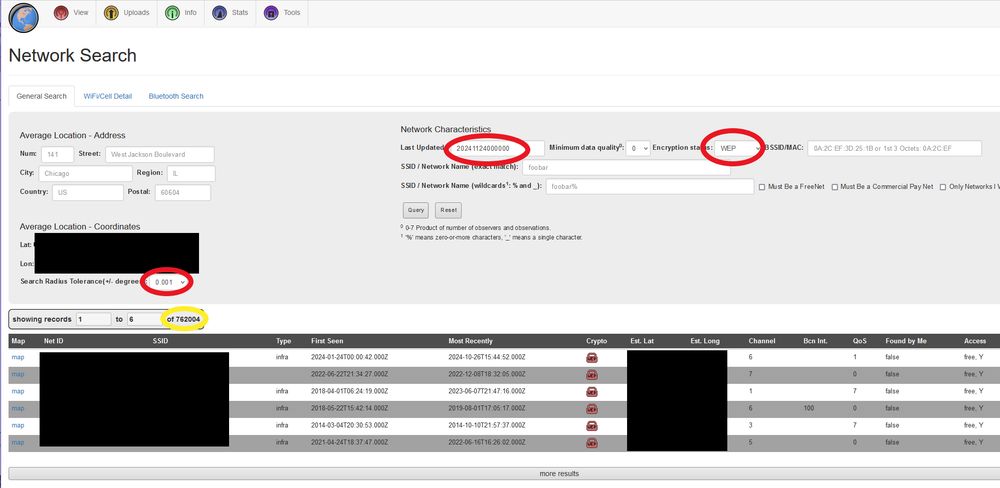1000x488 pixels.
Task: Open map link for 2021-04-24 row
Action: (x=18, y=442)
